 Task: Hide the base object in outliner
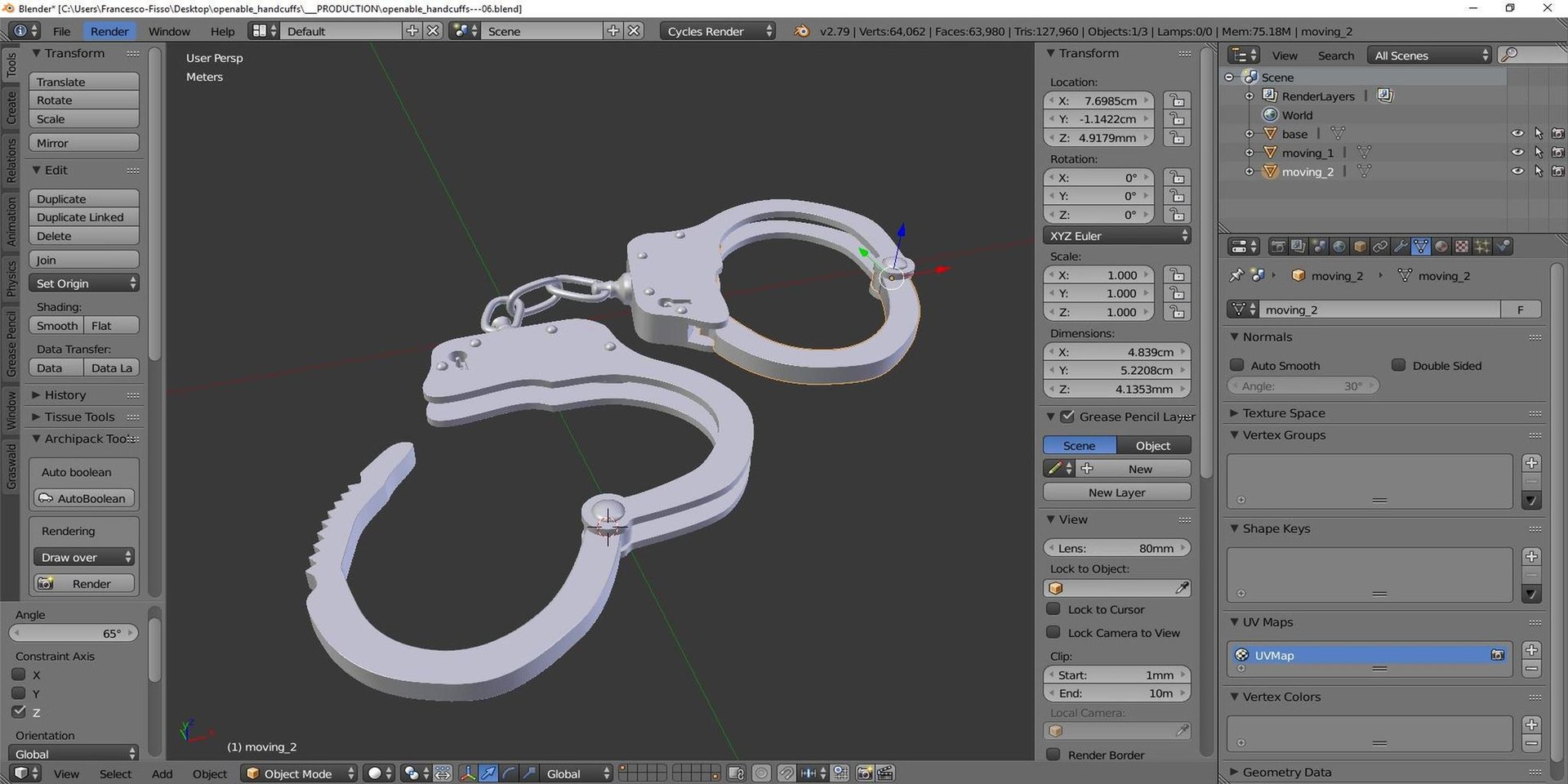1517,134
